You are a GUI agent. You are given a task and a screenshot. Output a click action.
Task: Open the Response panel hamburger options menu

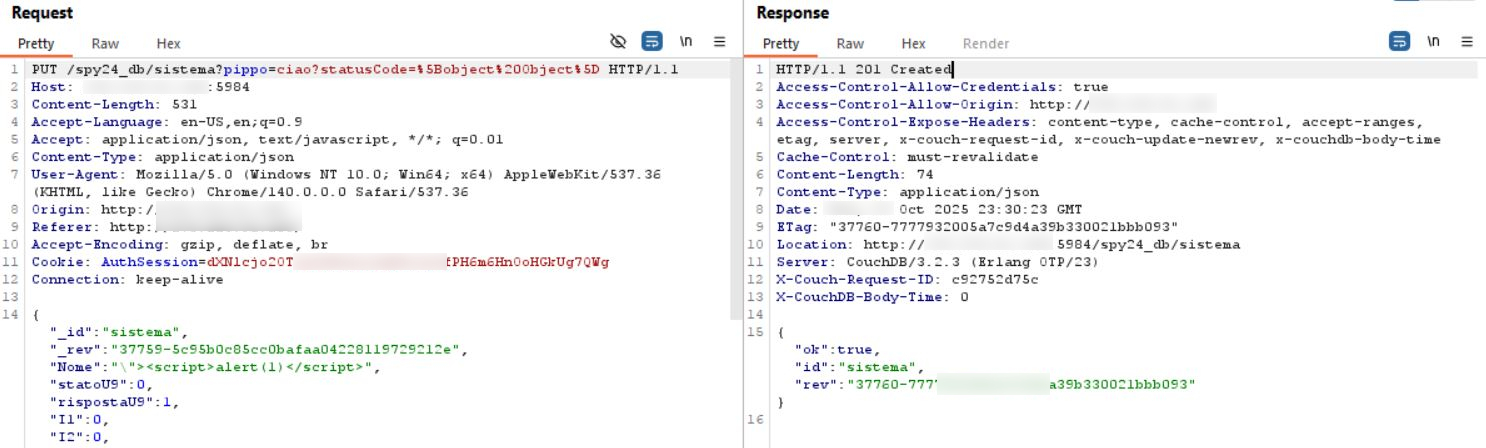click(x=1467, y=42)
